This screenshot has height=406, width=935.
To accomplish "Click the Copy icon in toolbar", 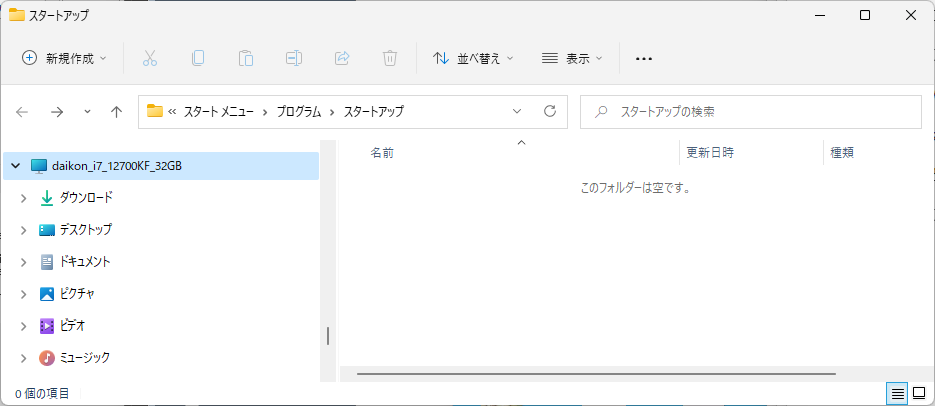I will (198, 58).
